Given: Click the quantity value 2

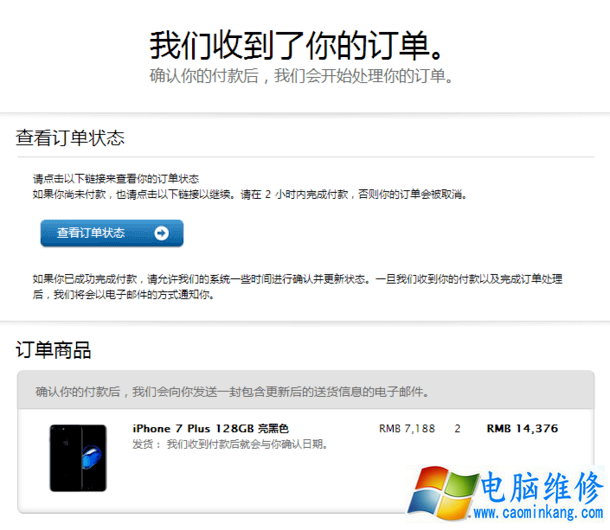Looking at the screenshot, I should [x=458, y=428].
